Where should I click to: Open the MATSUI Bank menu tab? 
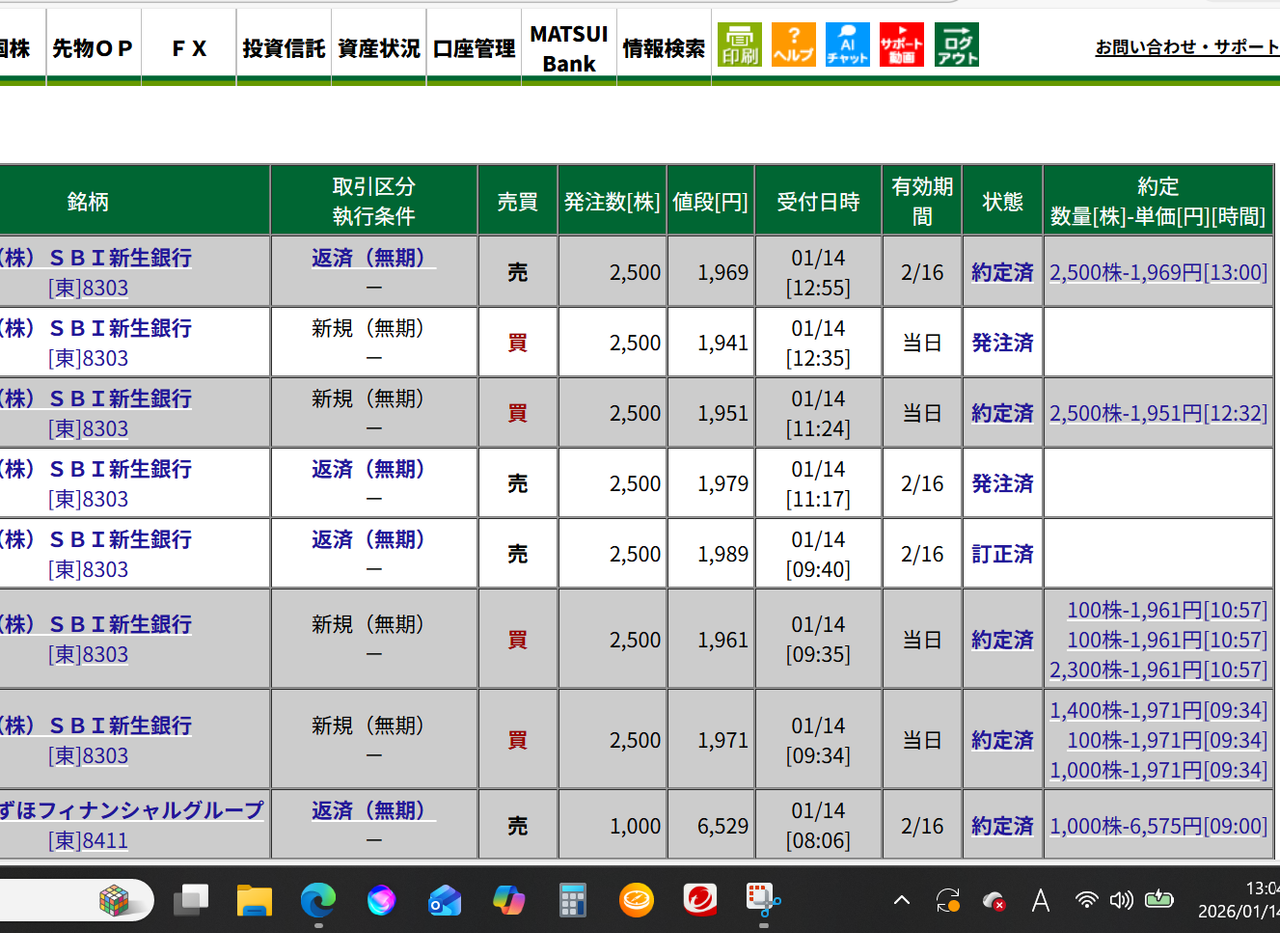click(568, 48)
